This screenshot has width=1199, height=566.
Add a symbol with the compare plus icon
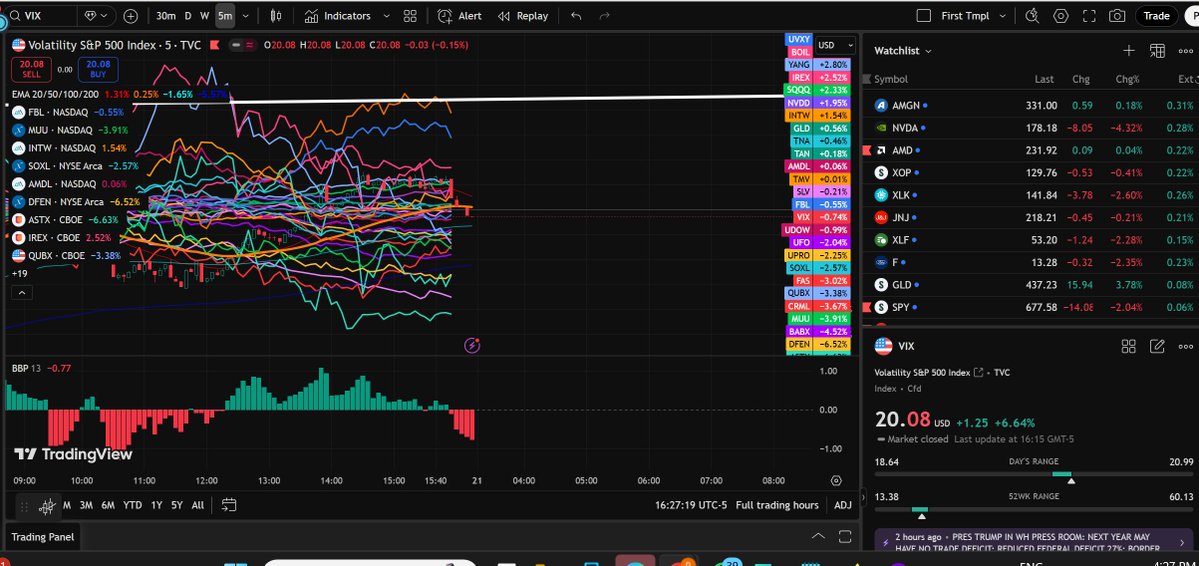coord(131,16)
